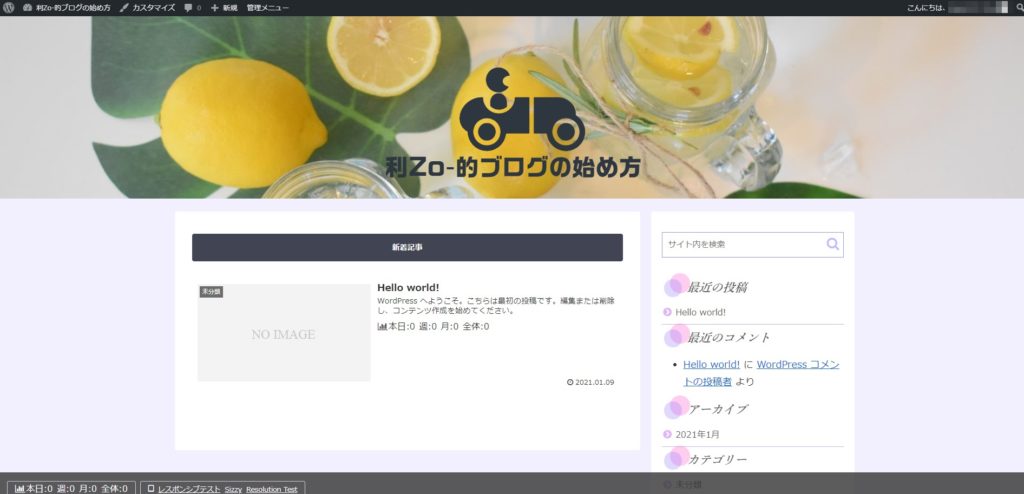Click the site title 利Zo-的ブログの始め方
The image size is (1024, 494).
[x=513, y=167]
